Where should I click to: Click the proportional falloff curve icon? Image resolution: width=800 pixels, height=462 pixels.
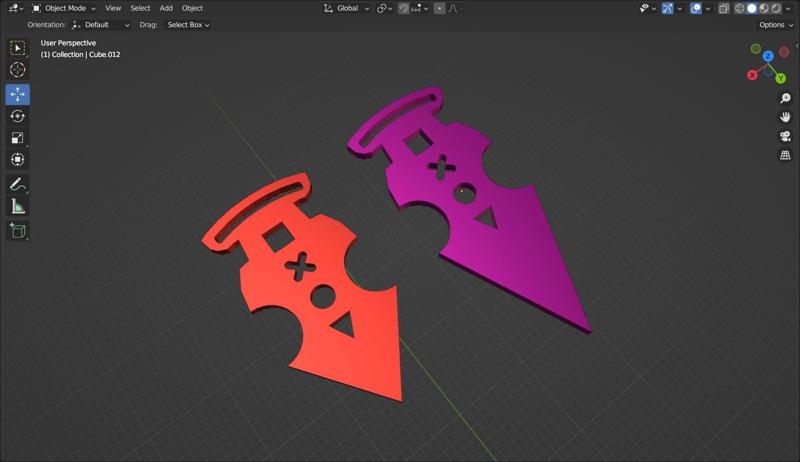453,8
